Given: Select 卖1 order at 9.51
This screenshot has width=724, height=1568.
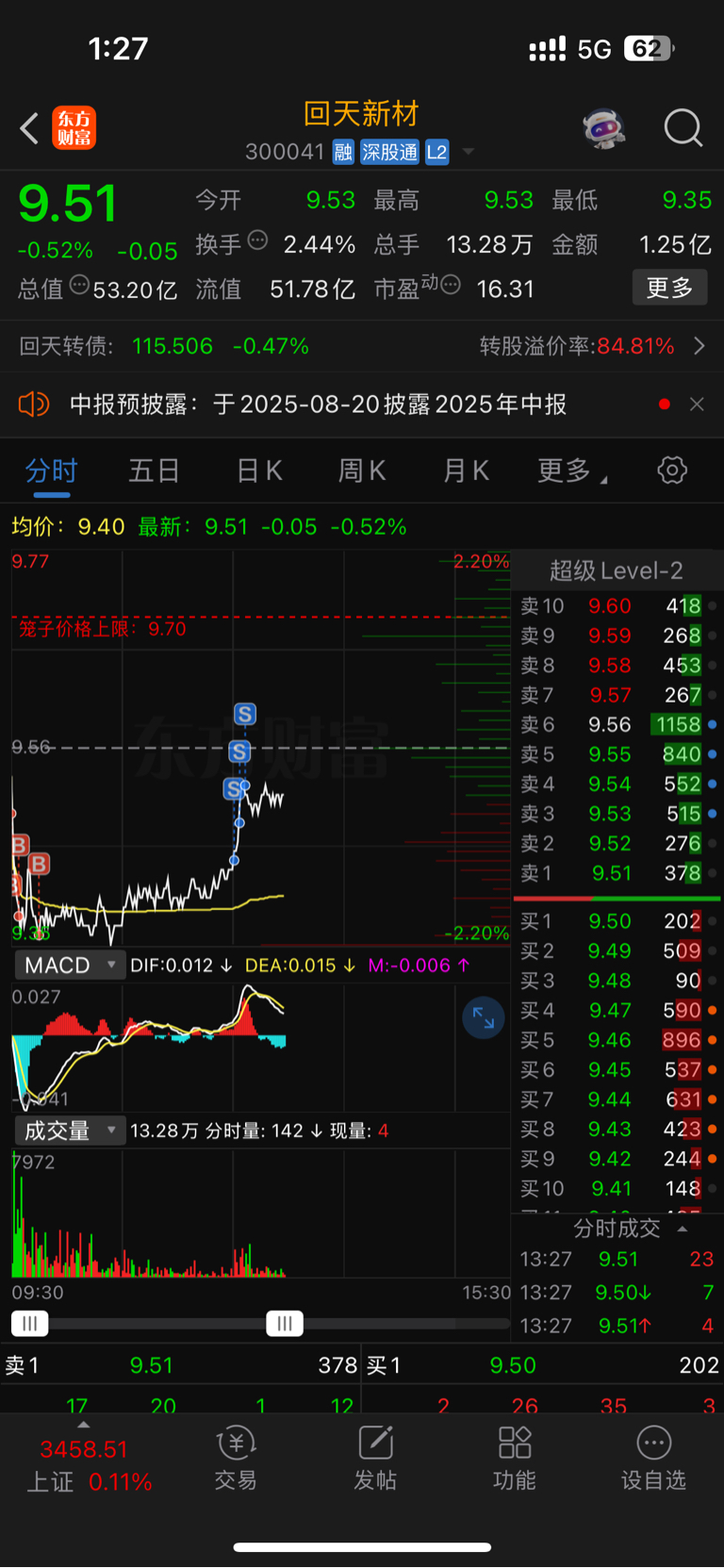Looking at the screenshot, I should [x=617, y=873].
